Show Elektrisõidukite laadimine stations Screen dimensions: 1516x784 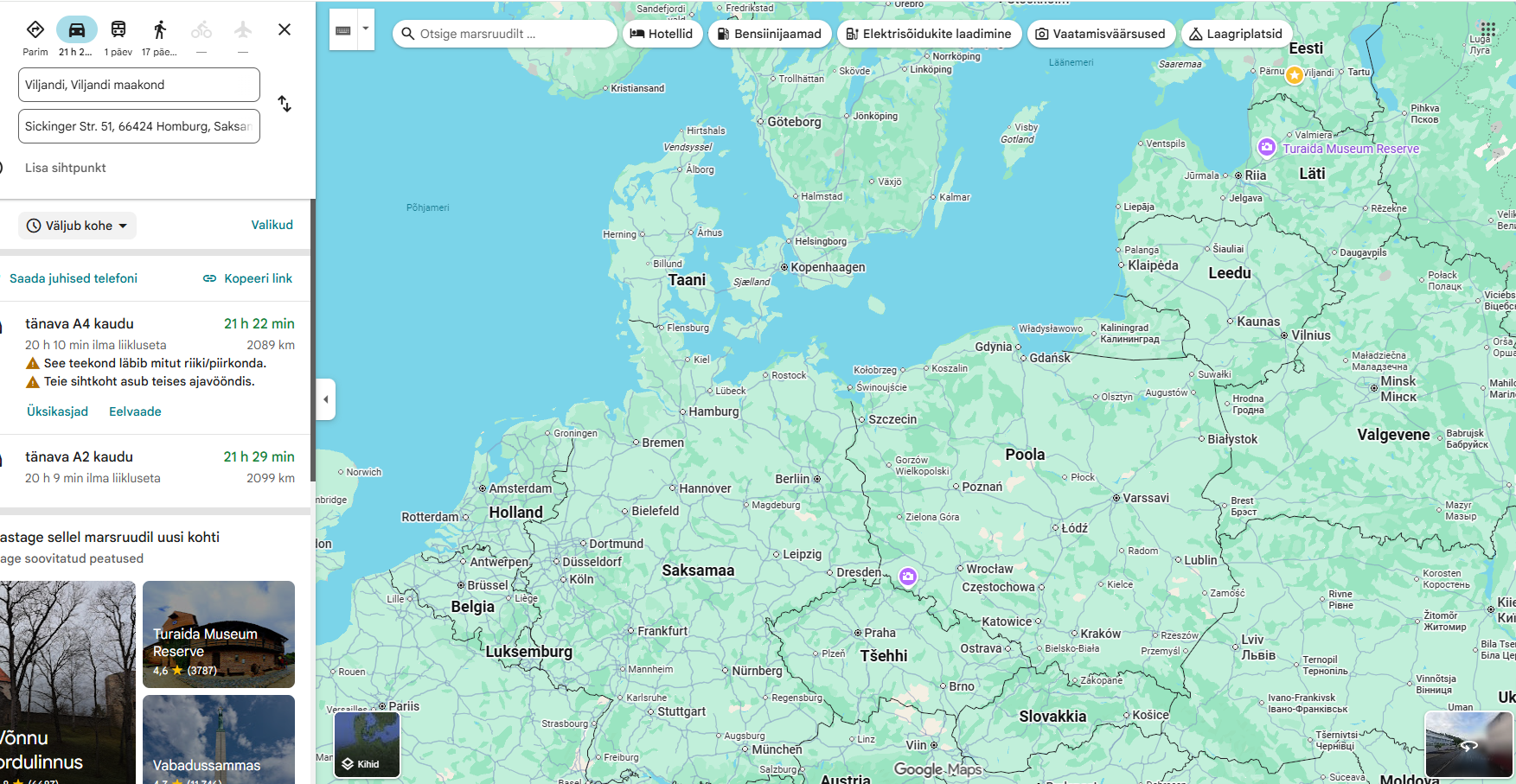929,34
